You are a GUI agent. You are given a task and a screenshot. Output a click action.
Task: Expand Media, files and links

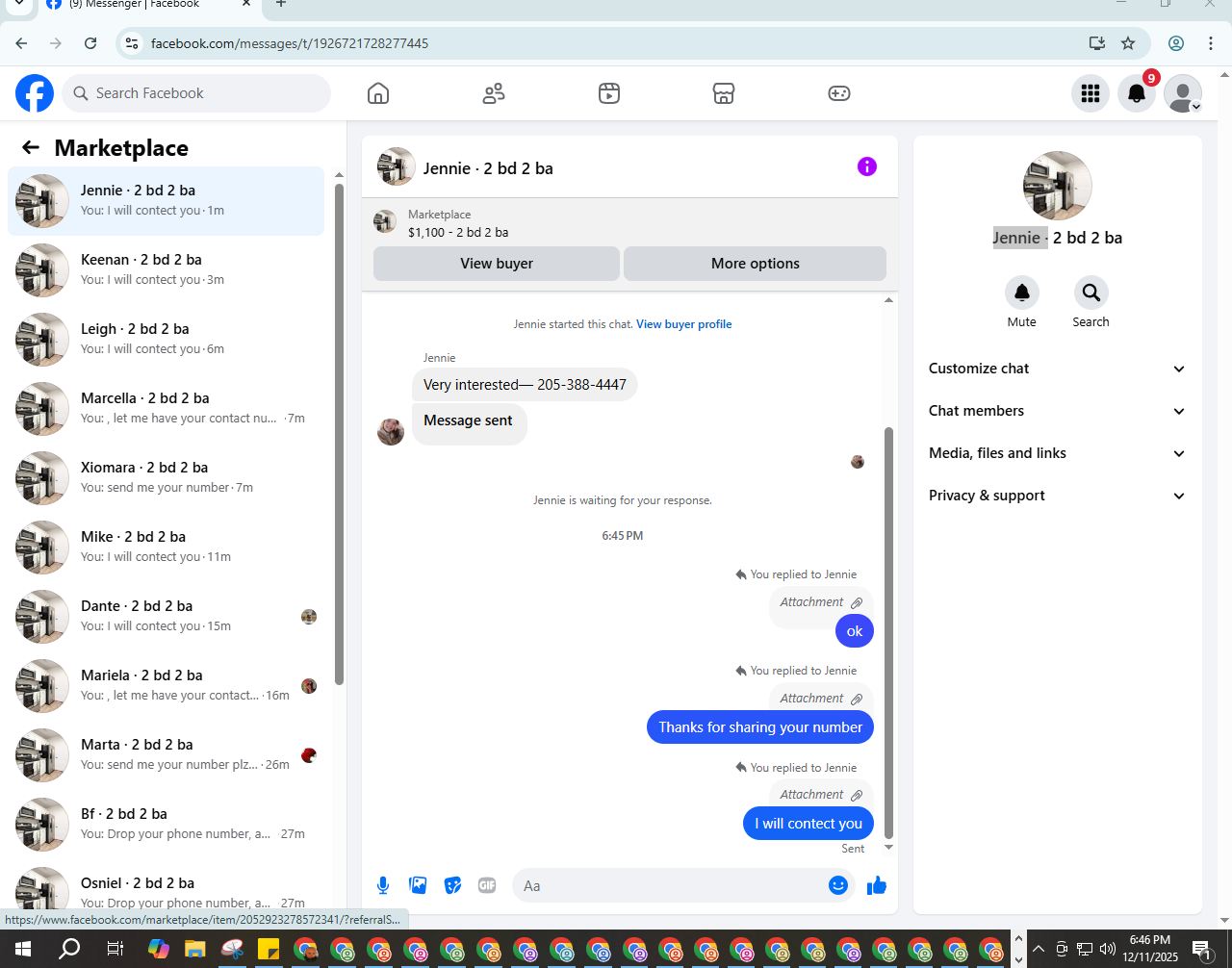(1057, 453)
